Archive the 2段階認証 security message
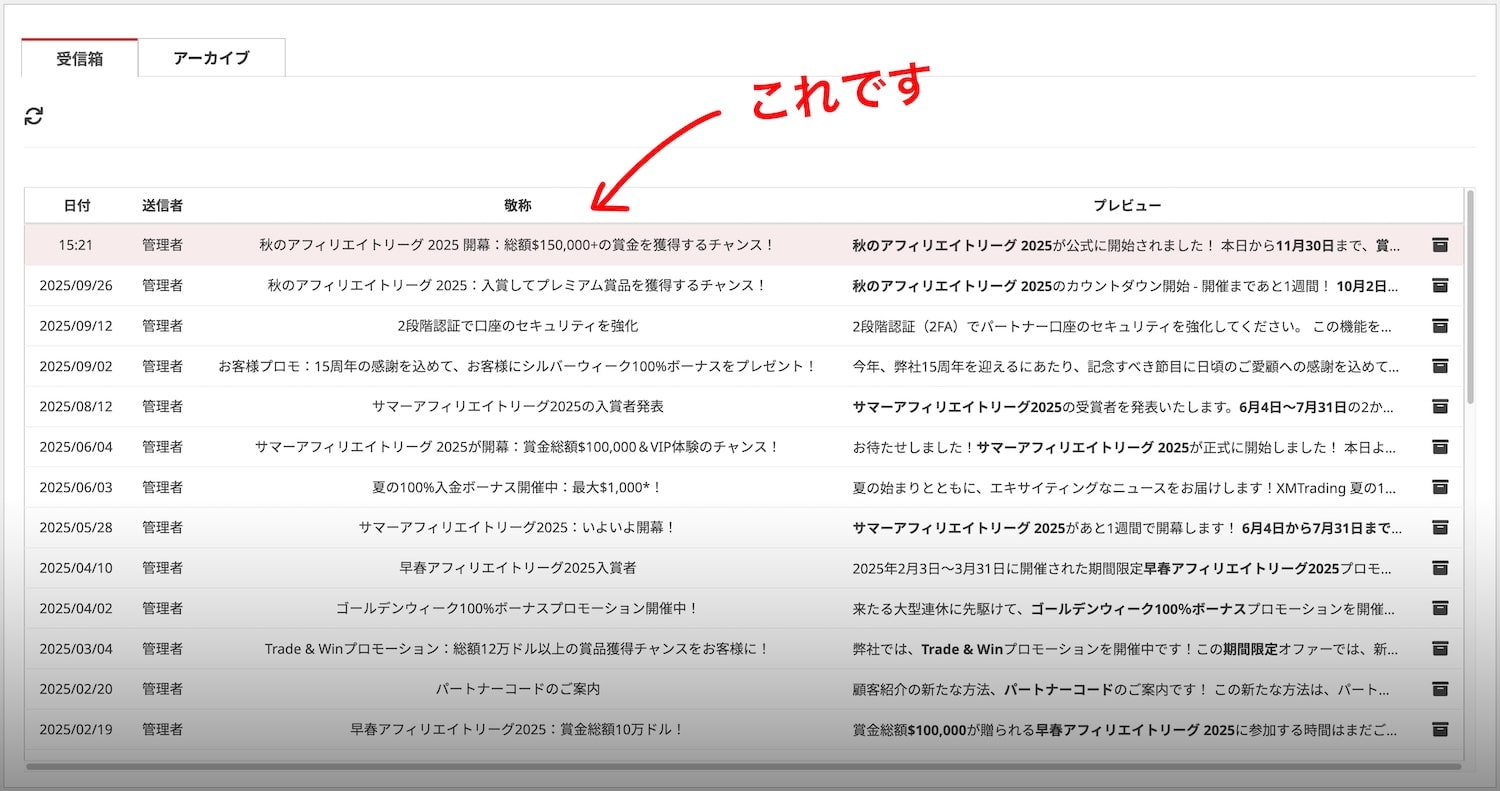Screen dimensions: 1500x791 coord(1440,326)
